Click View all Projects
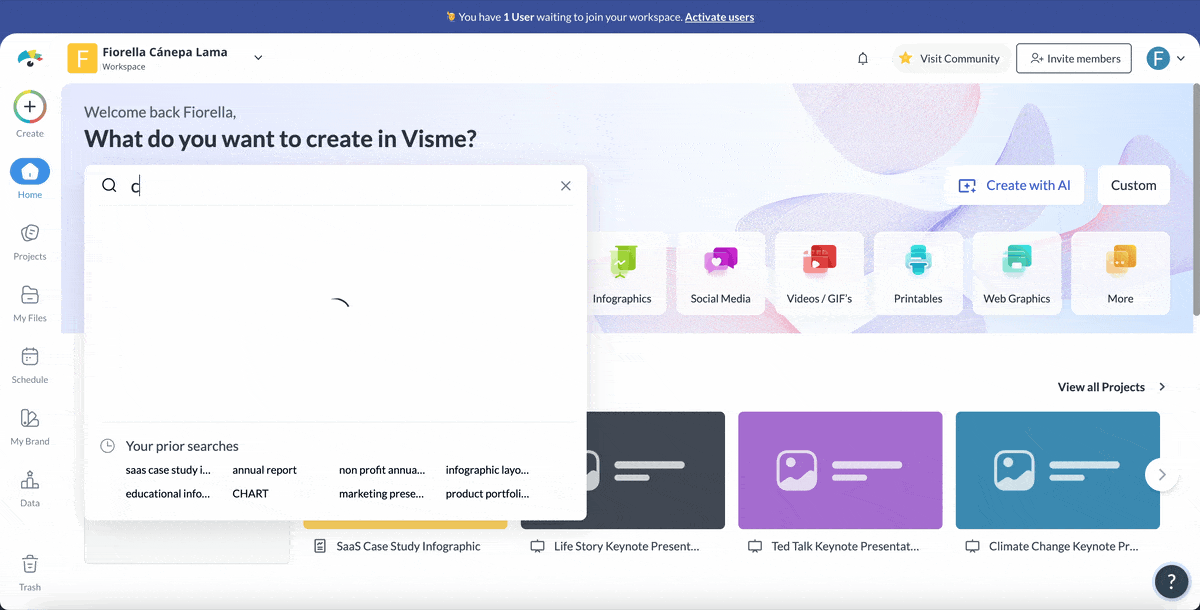The height and width of the screenshot is (610, 1200). coord(1100,386)
